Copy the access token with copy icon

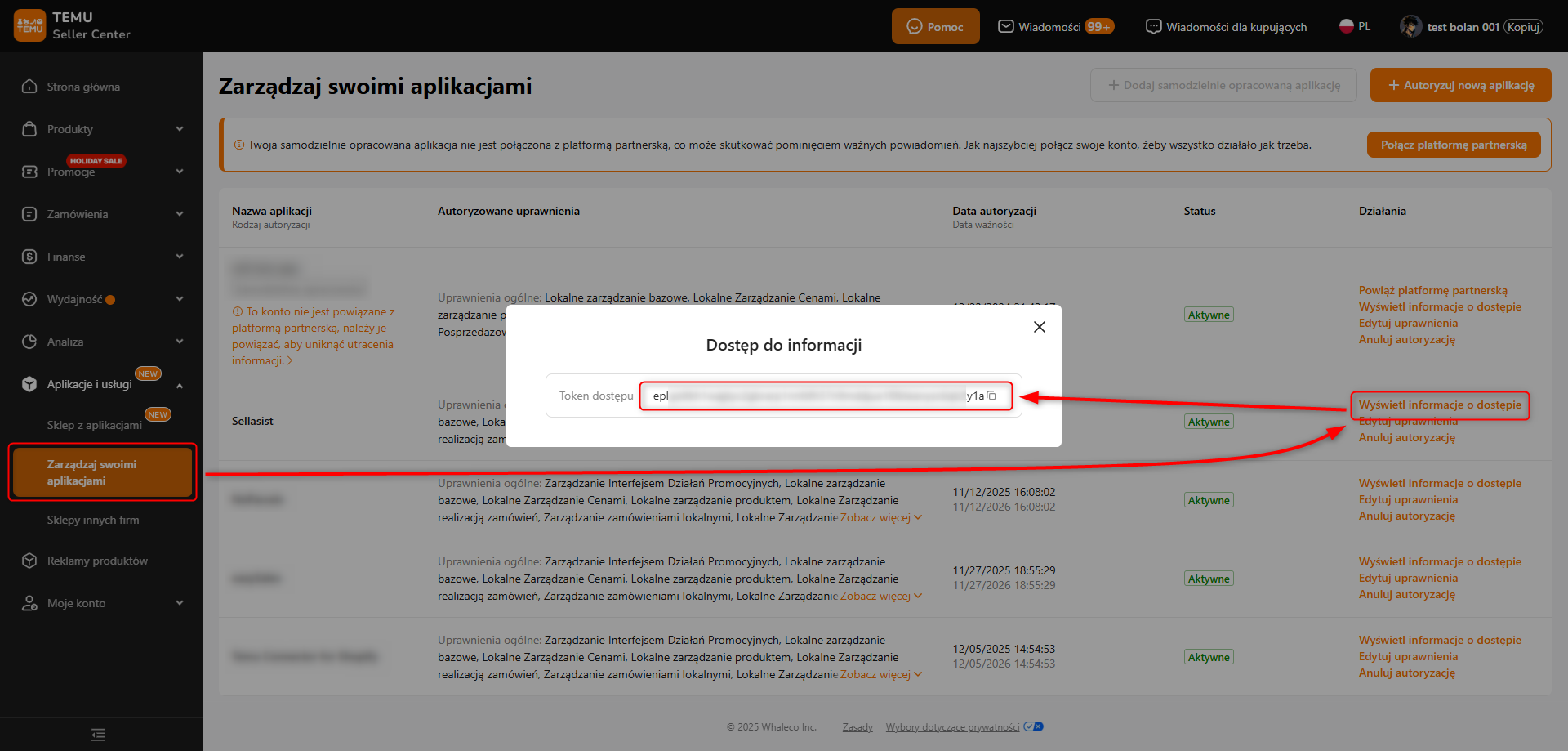(x=991, y=396)
